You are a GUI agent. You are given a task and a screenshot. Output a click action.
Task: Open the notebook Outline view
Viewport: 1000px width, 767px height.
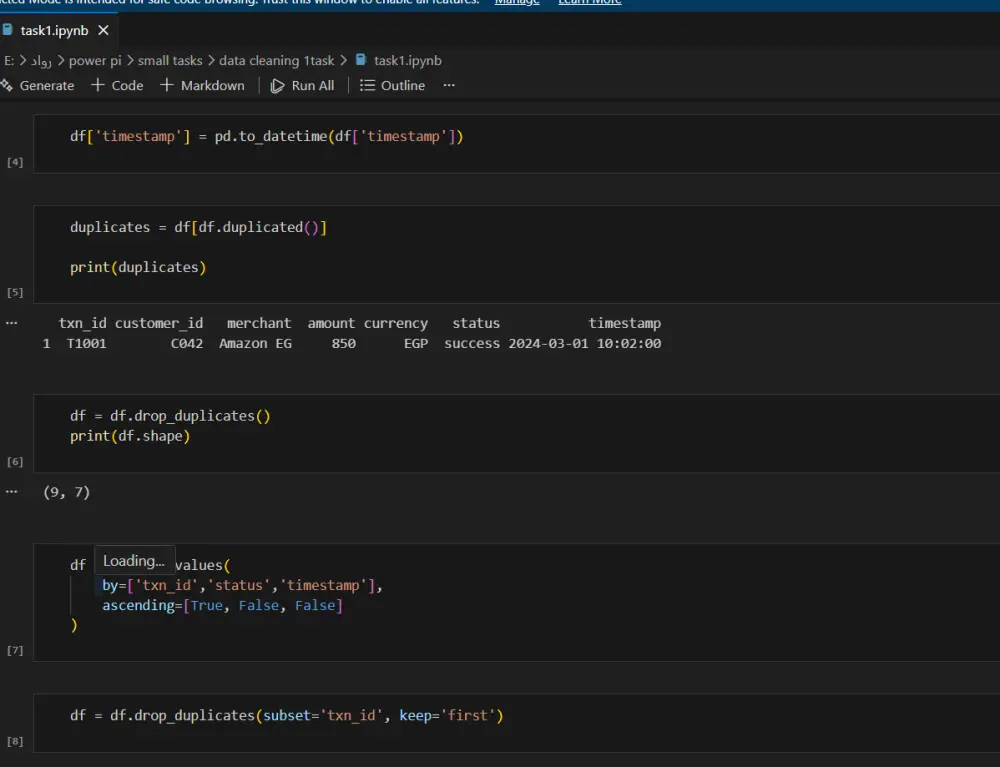point(392,85)
